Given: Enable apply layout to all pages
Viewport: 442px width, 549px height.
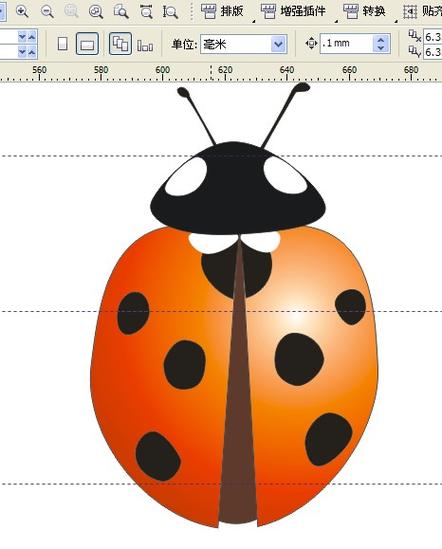Looking at the screenshot, I should [120, 44].
